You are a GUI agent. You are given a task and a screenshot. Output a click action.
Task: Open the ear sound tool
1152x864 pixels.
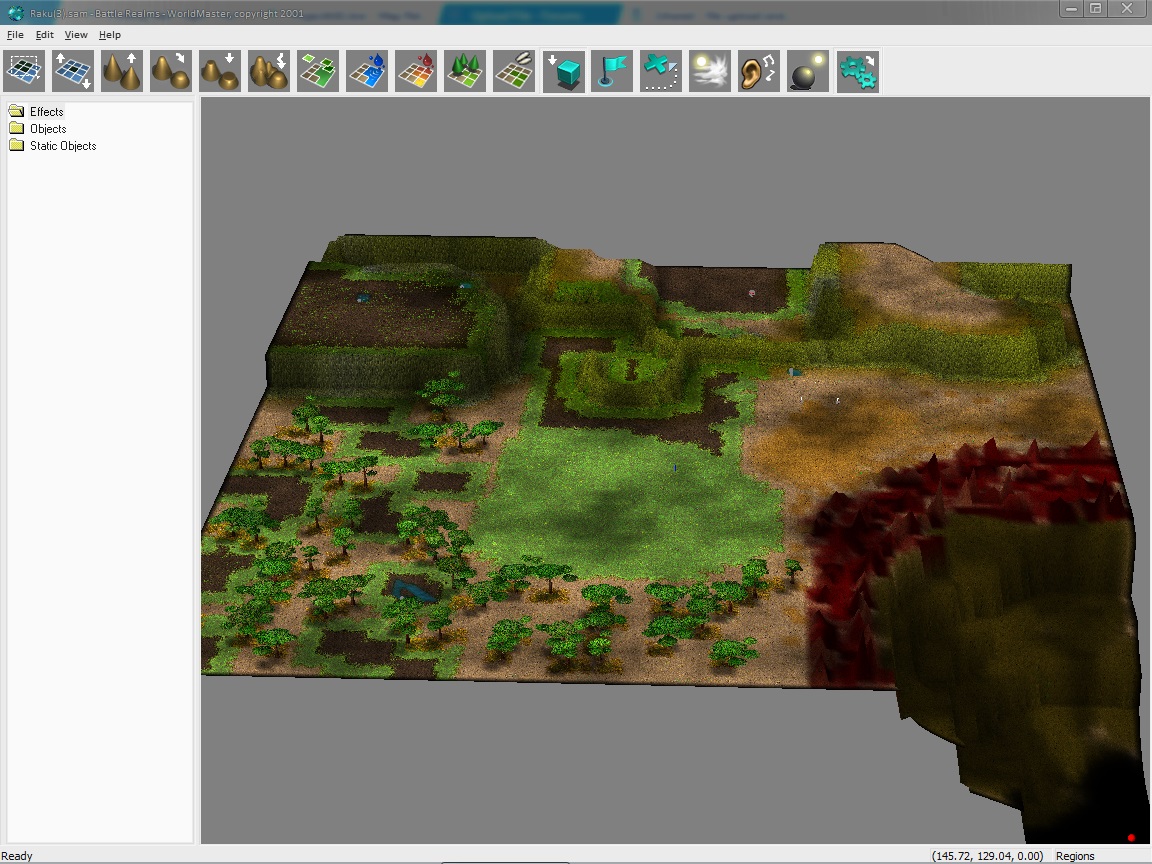[x=759, y=71]
